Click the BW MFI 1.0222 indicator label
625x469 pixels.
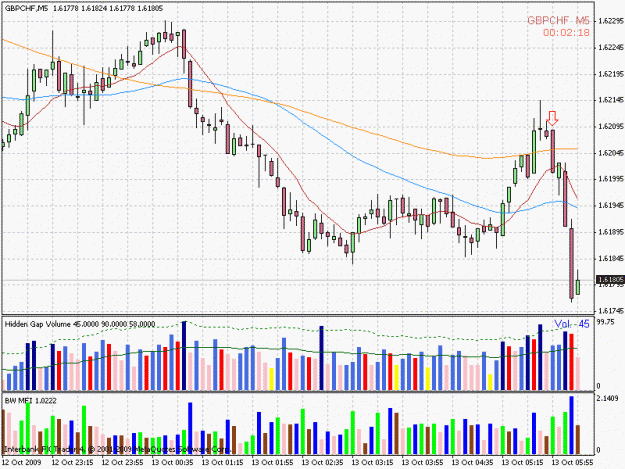(31, 401)
